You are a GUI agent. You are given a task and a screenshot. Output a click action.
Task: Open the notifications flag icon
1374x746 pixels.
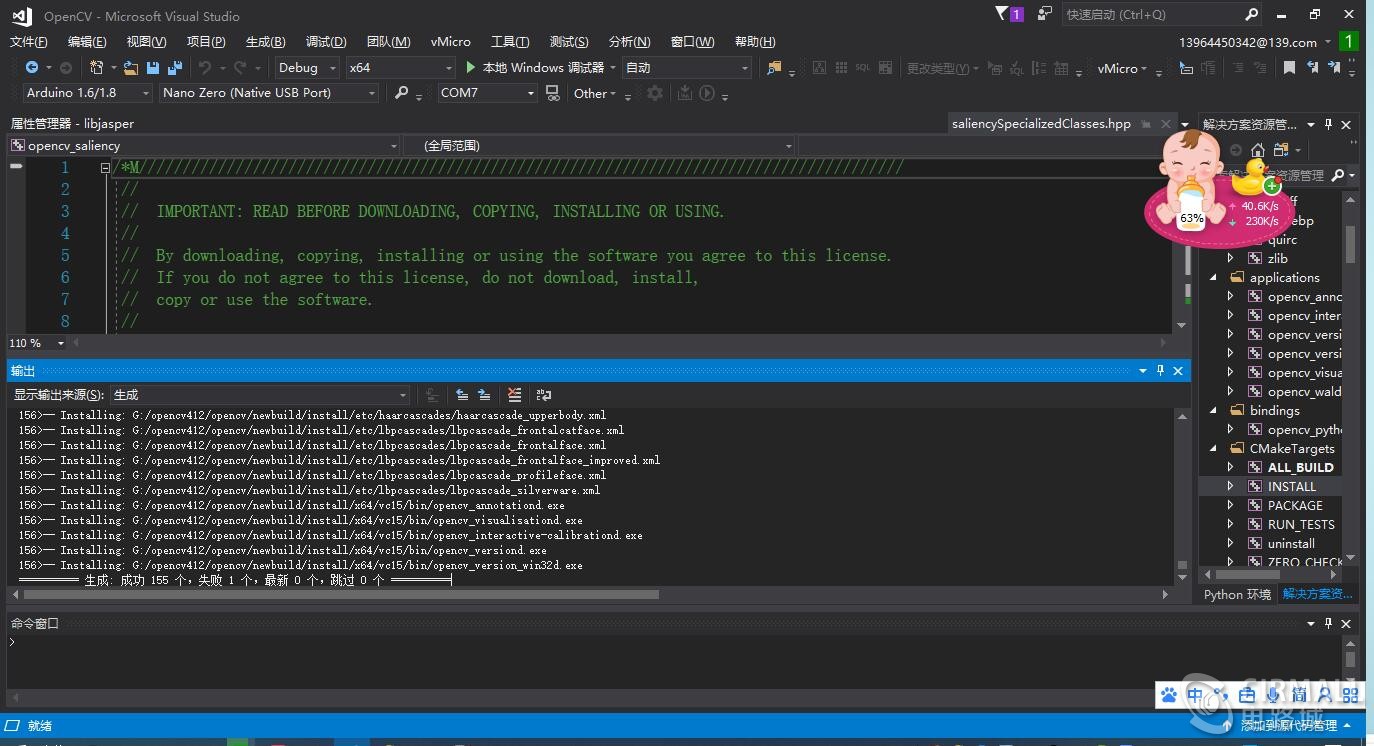pyautogui.click(x=1009, y=14)
